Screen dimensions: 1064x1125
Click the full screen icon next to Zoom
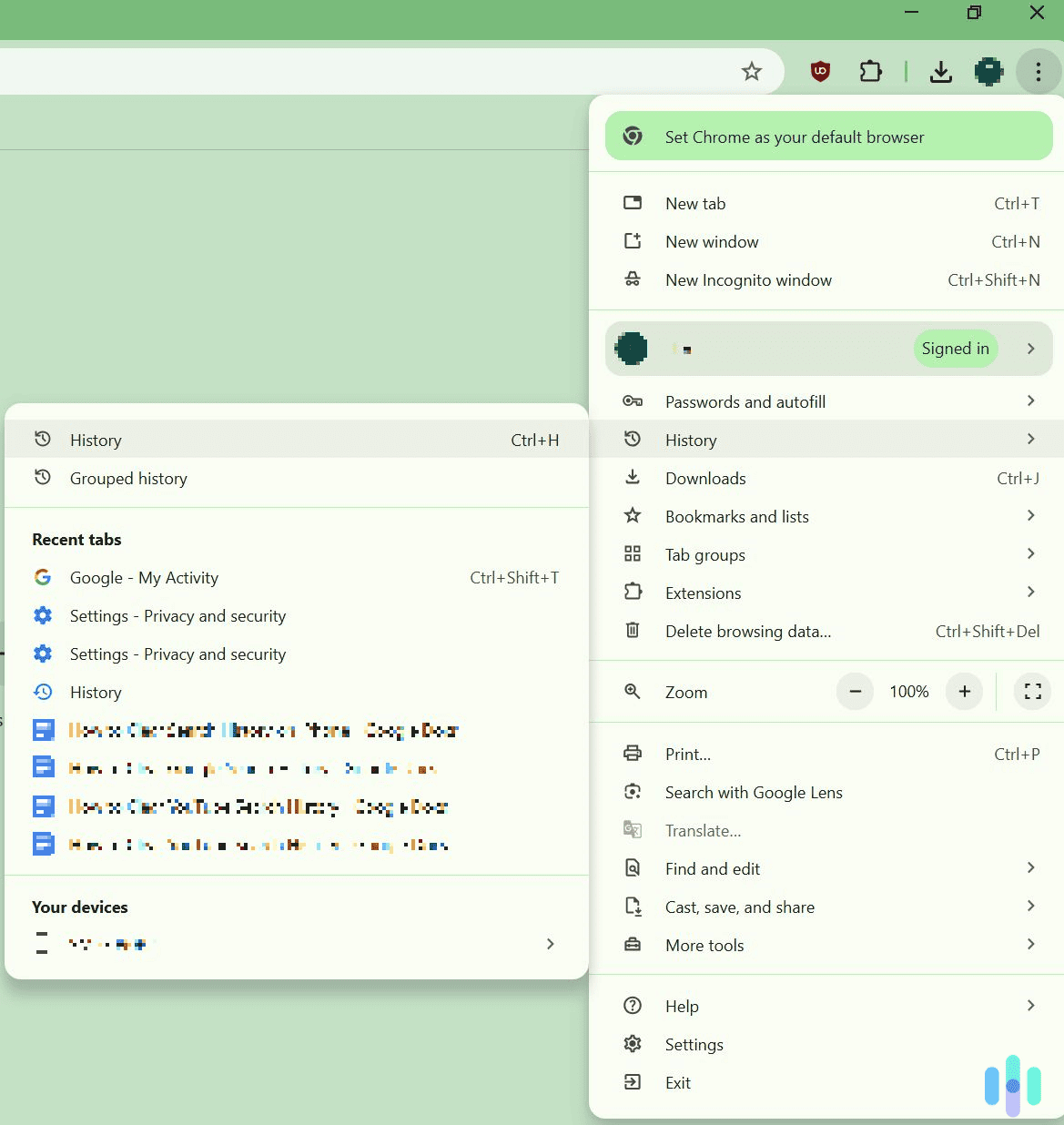tap(1032, 691)
